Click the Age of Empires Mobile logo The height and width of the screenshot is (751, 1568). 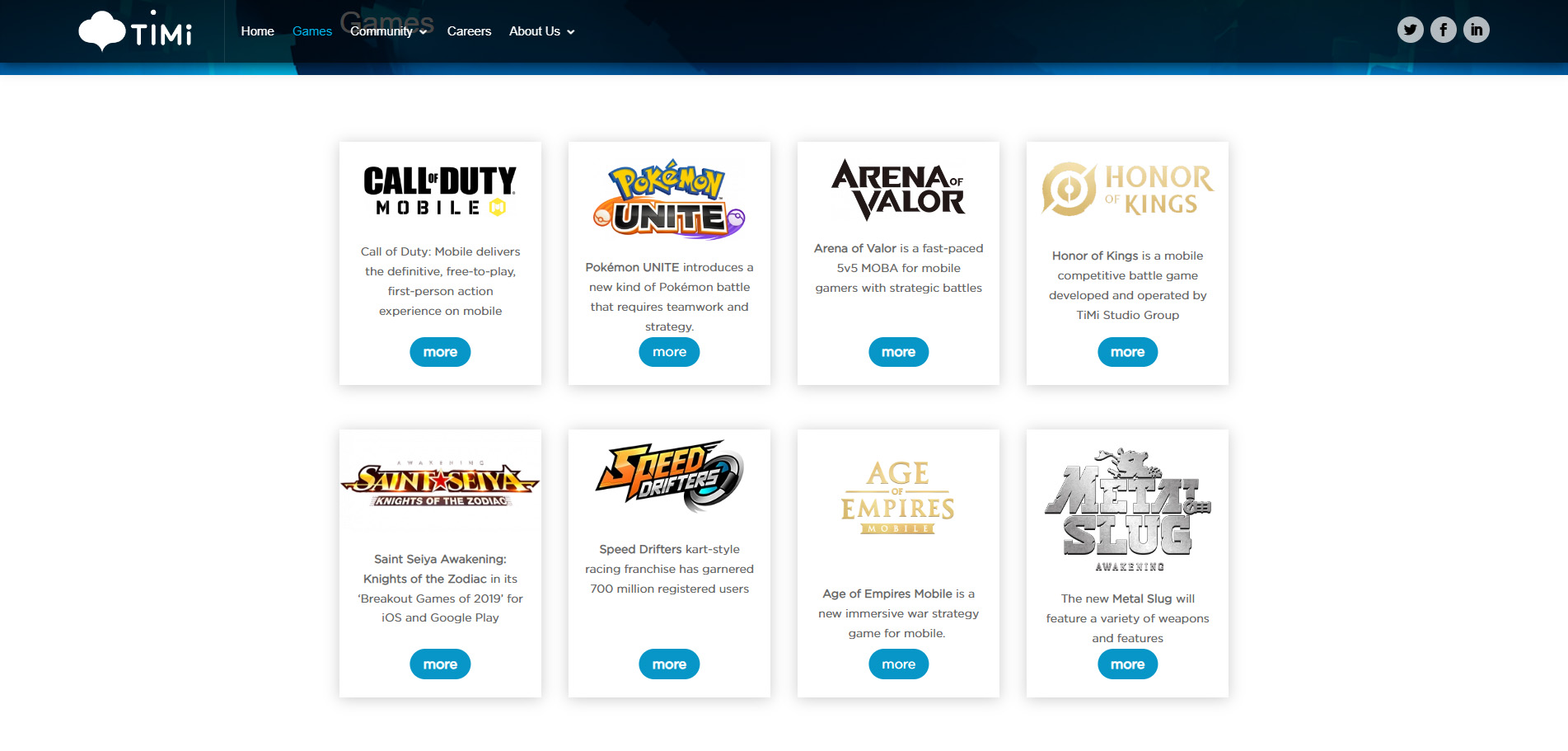(898, 496)
